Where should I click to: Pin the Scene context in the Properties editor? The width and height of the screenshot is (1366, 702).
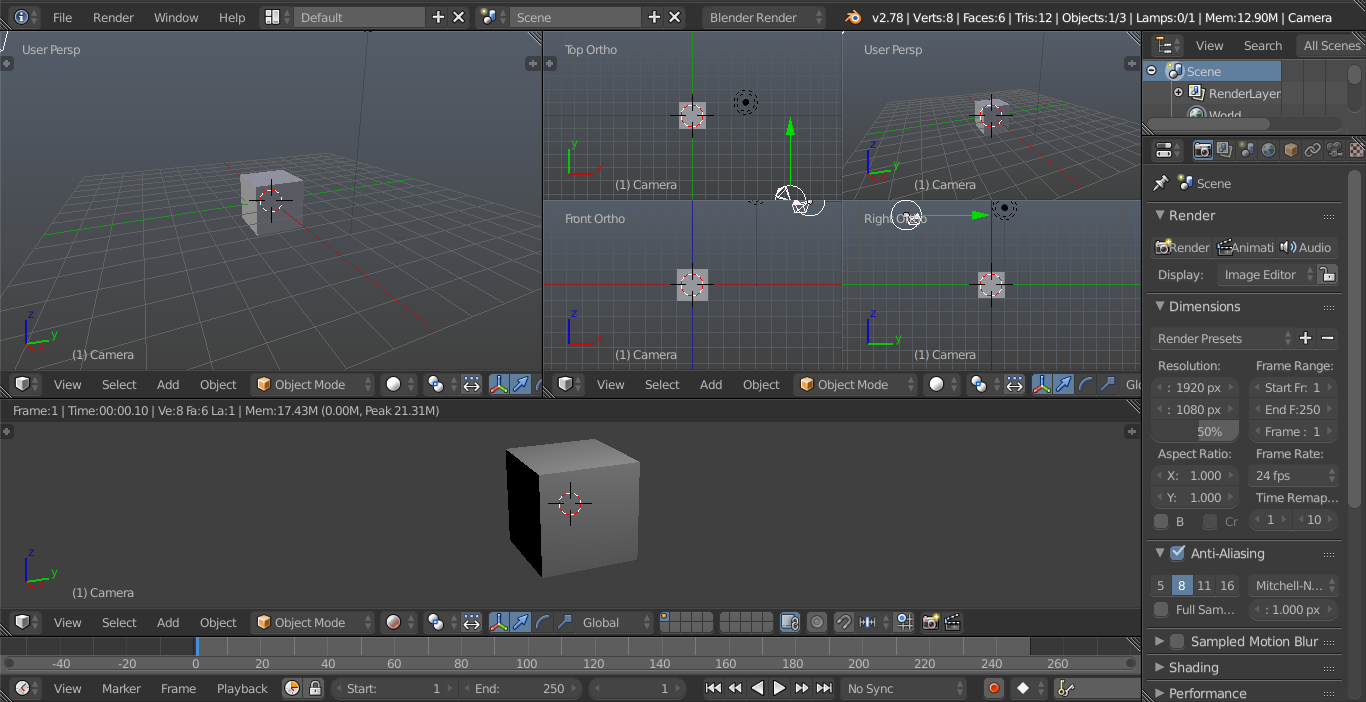click(1160, 183)
